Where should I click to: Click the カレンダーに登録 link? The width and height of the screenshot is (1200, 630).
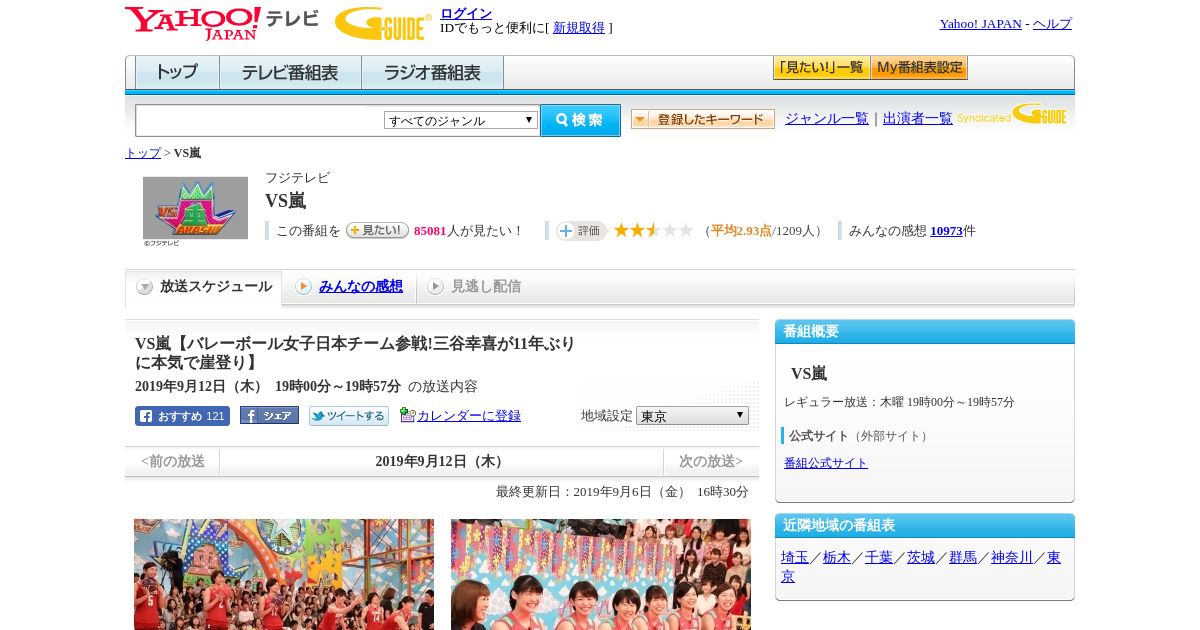point(469,416)
